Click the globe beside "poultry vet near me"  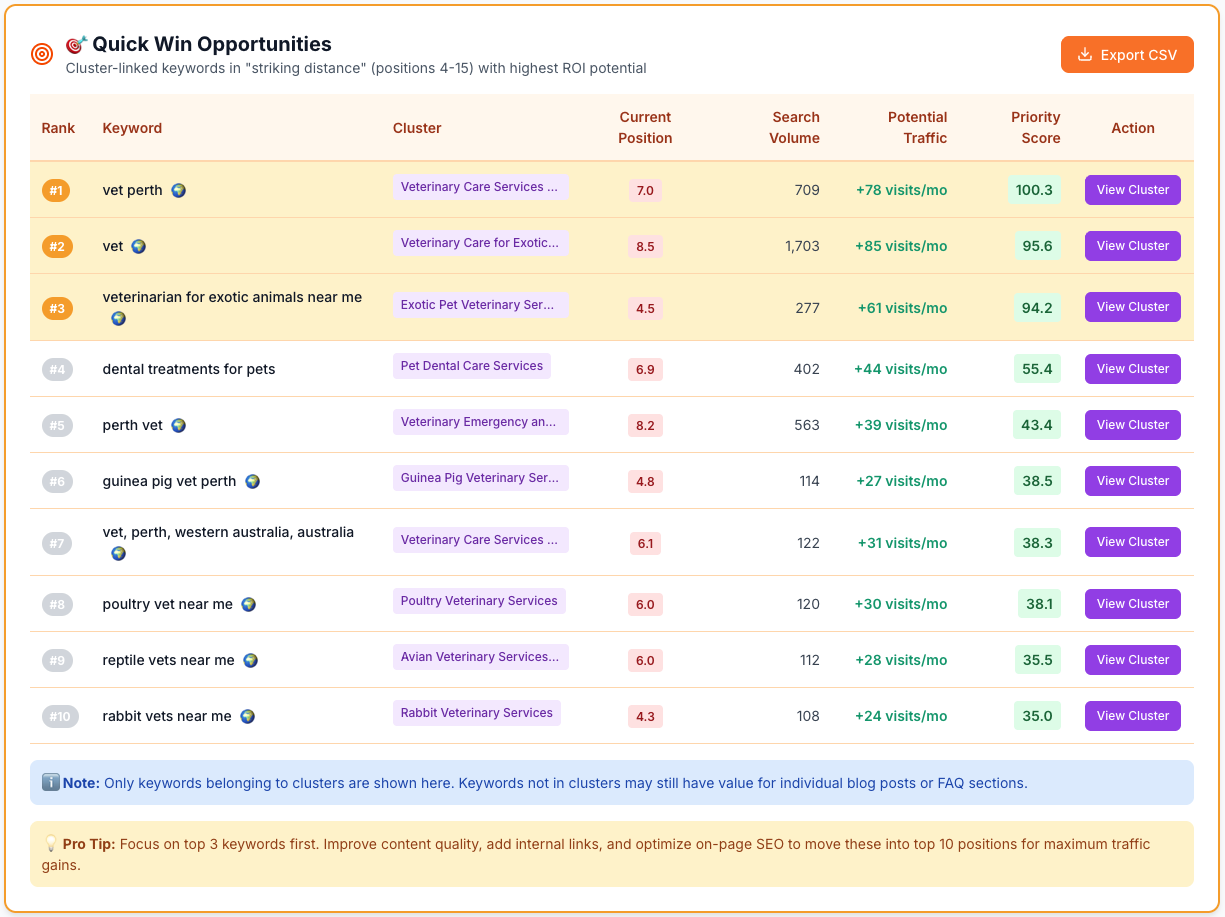click(248, 604)
